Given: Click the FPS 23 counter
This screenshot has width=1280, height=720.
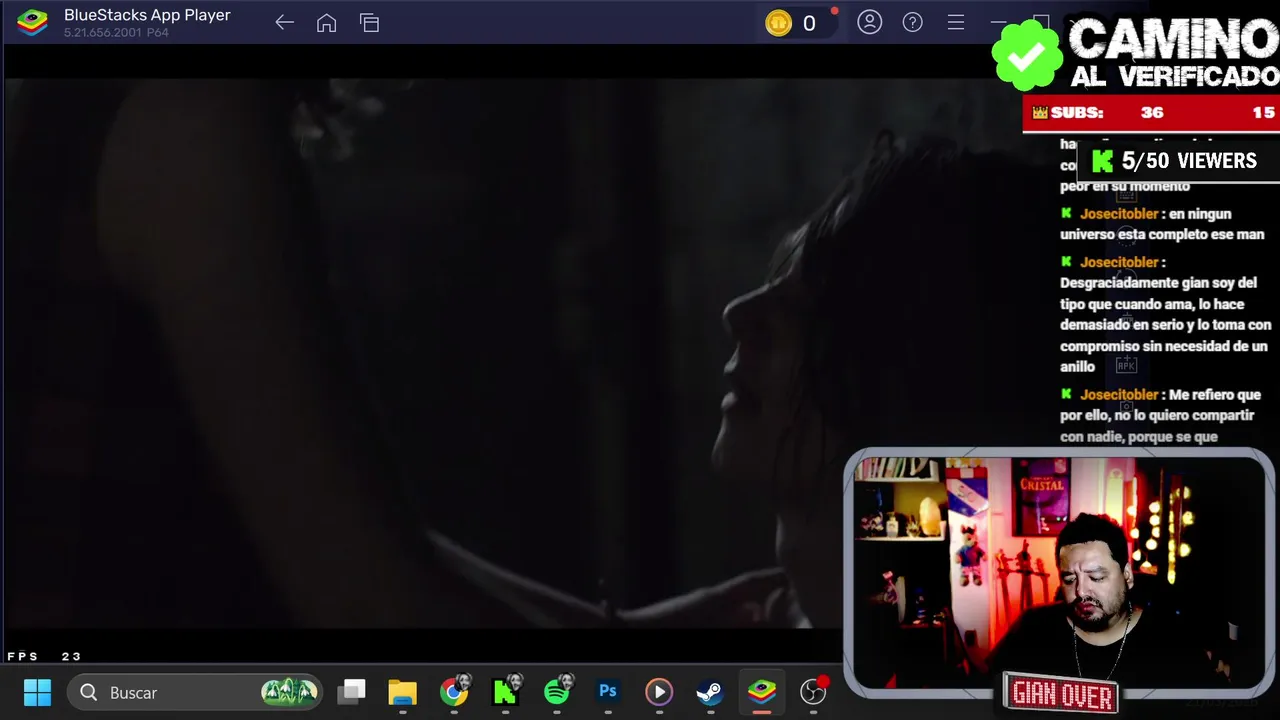Looking at the screenshot, I should point(44,656).
